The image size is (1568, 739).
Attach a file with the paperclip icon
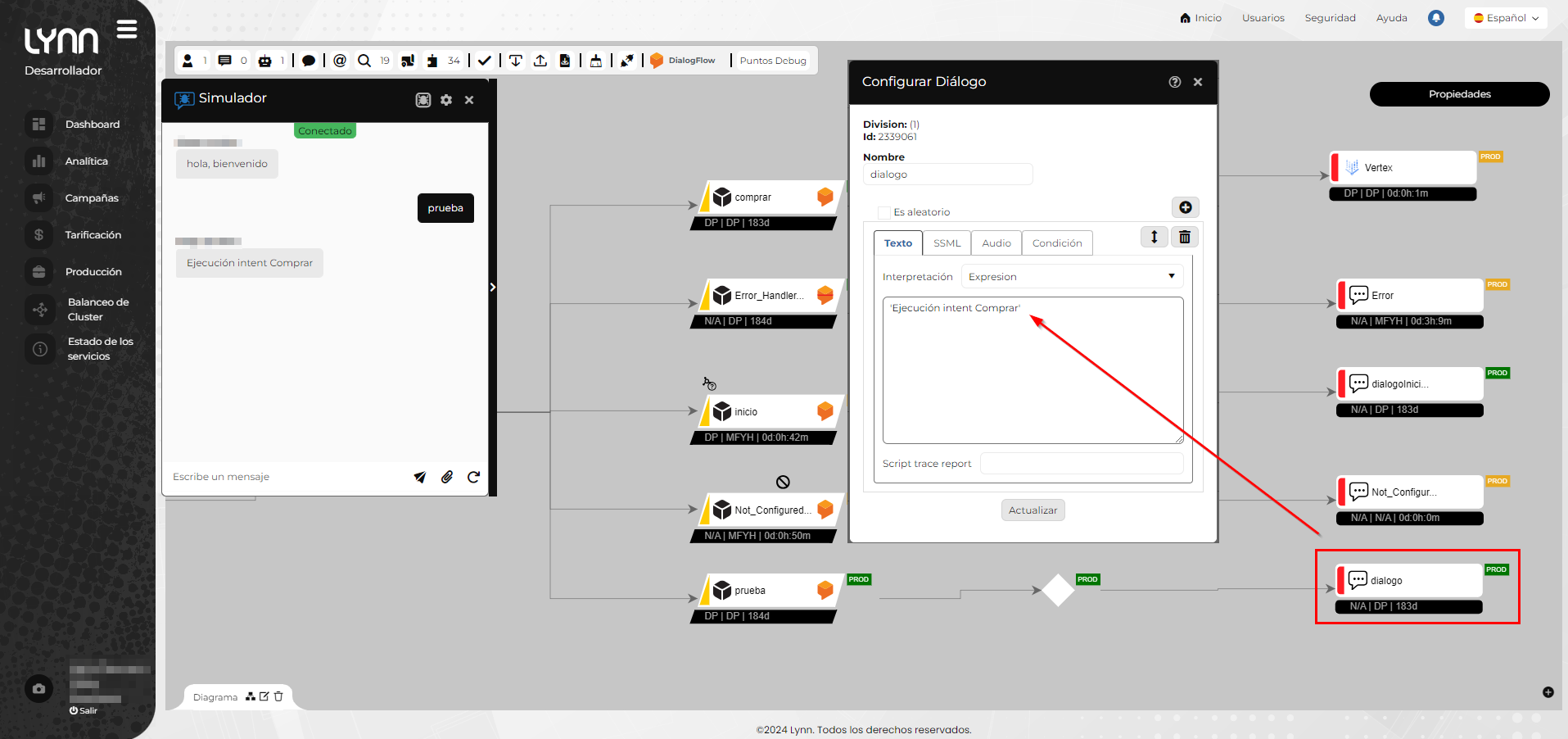(x=447, y=477)
